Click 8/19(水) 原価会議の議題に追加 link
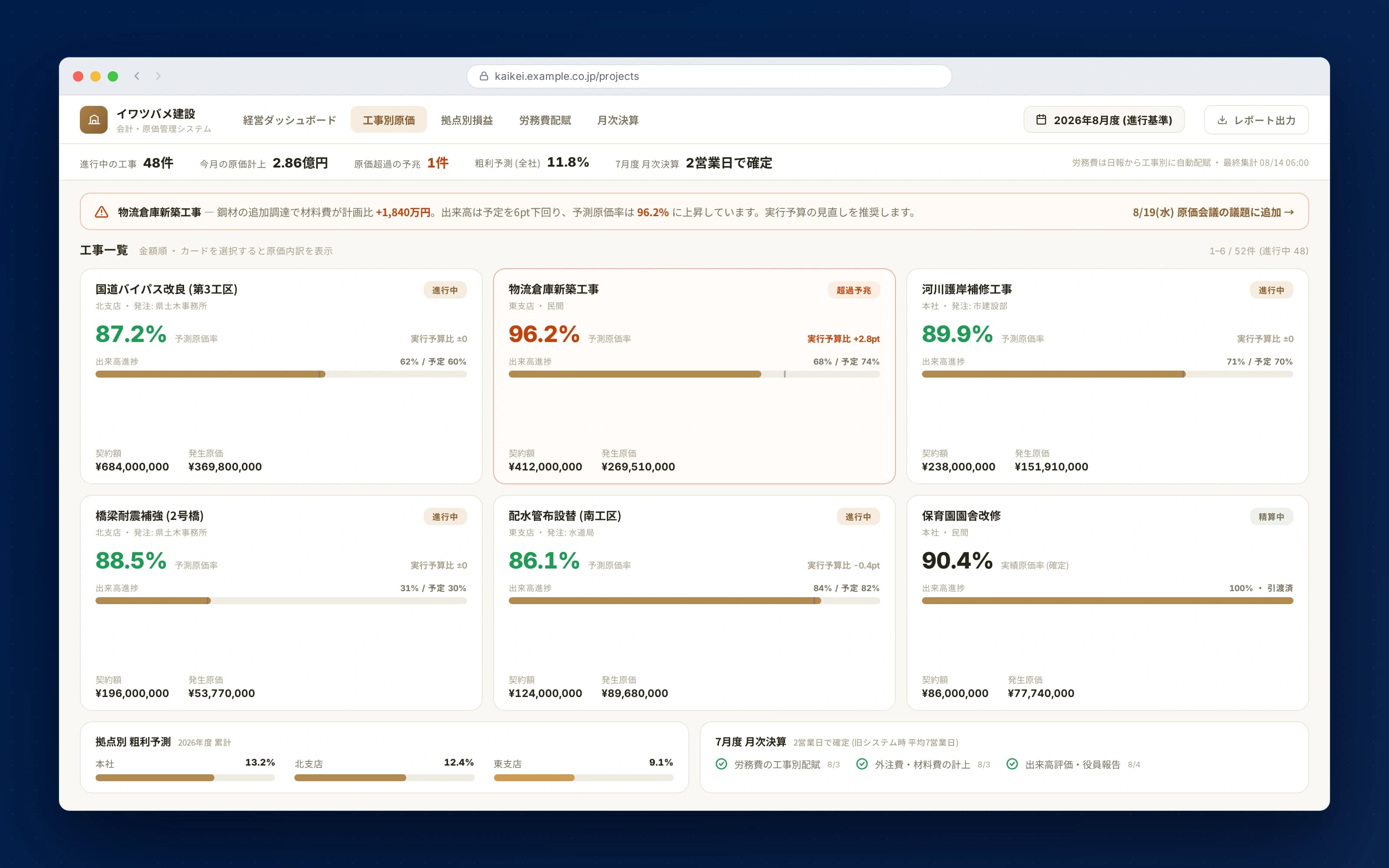The width and height of the screenshot is (1389, 868). (x=1213, y=212)
